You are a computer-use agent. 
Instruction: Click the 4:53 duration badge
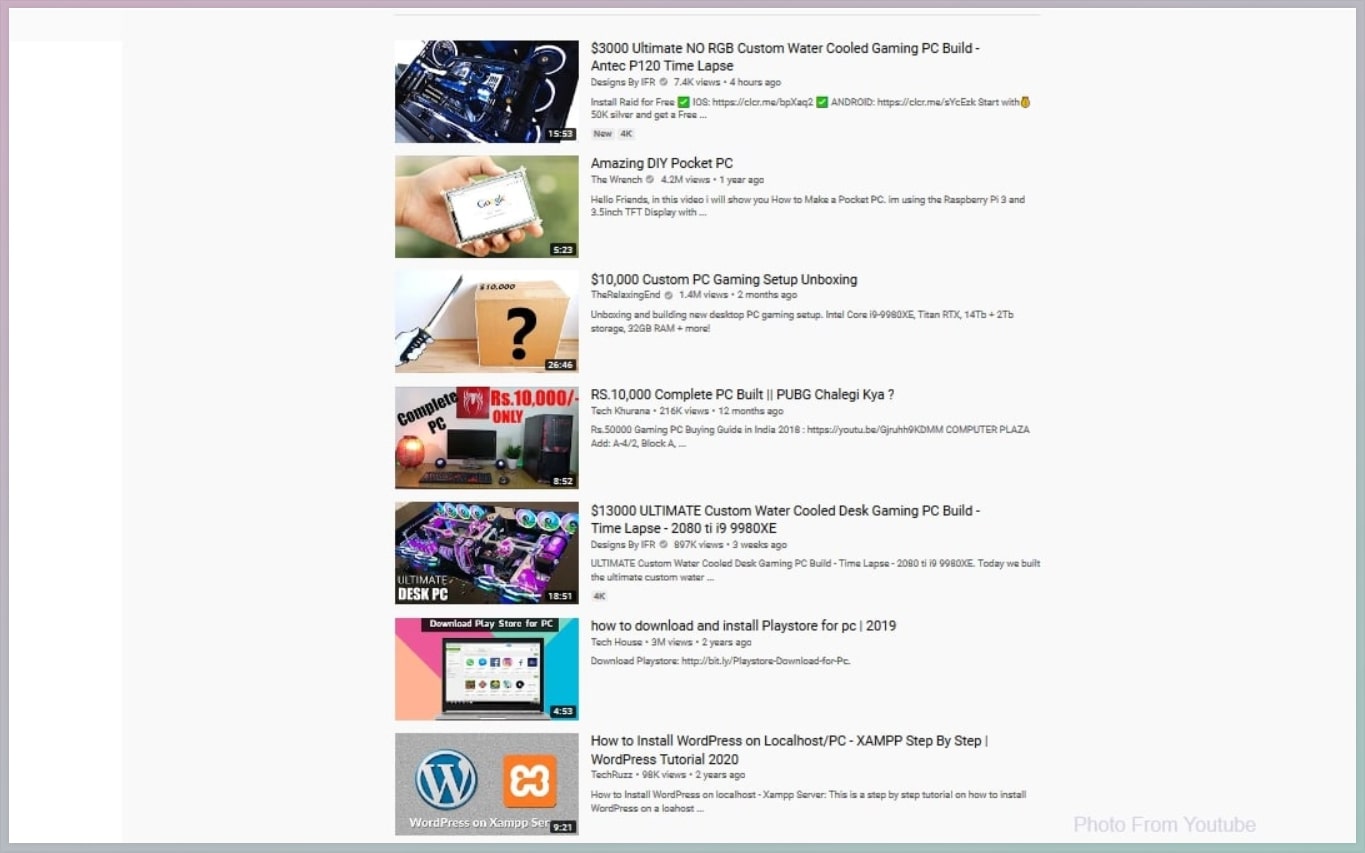[x=564, y=712]
